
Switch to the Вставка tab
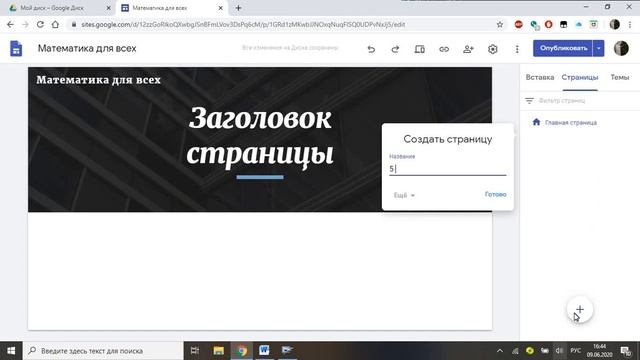point(540,77)
